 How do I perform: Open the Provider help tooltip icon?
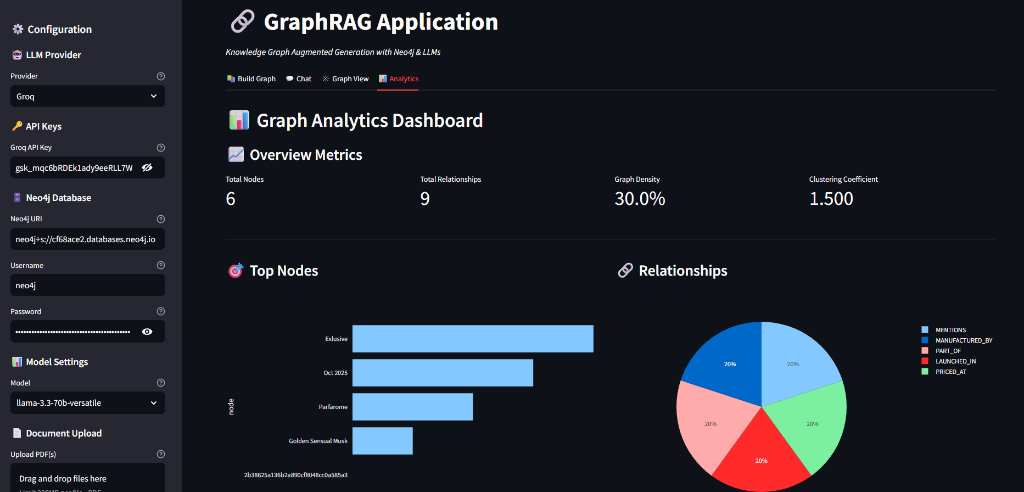pyautogui.click(x=161, y=76)
